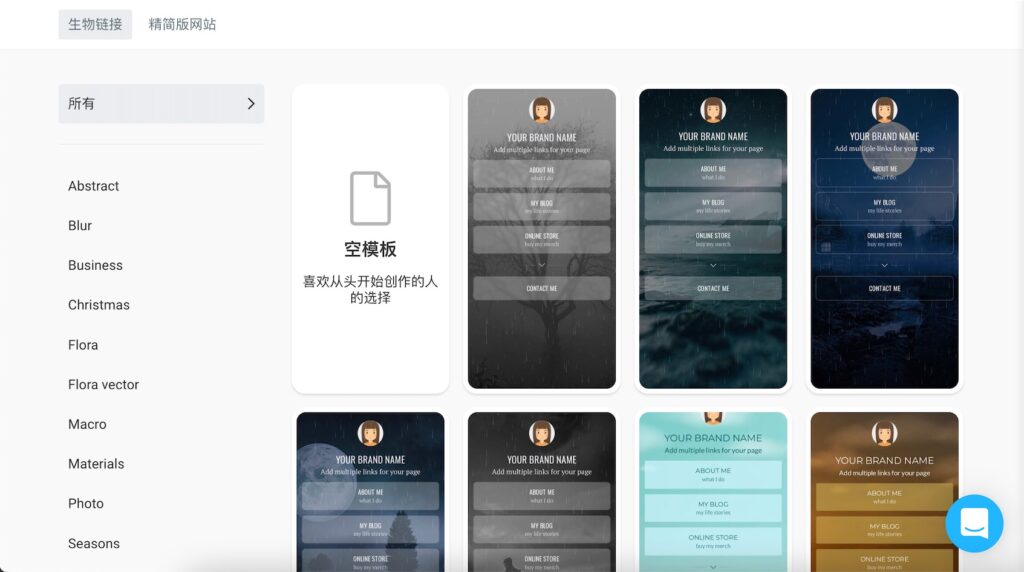This screenshot has width=1024, height=572.
Task: Pick the navy blue night coast template
Action: pos(884,239)
